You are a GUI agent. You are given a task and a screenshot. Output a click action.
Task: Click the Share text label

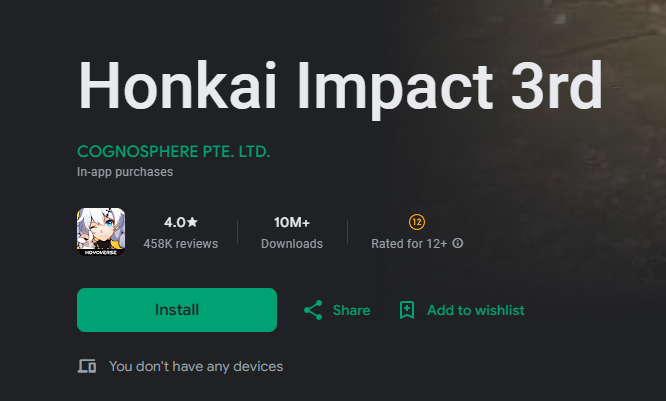point(351,310)
